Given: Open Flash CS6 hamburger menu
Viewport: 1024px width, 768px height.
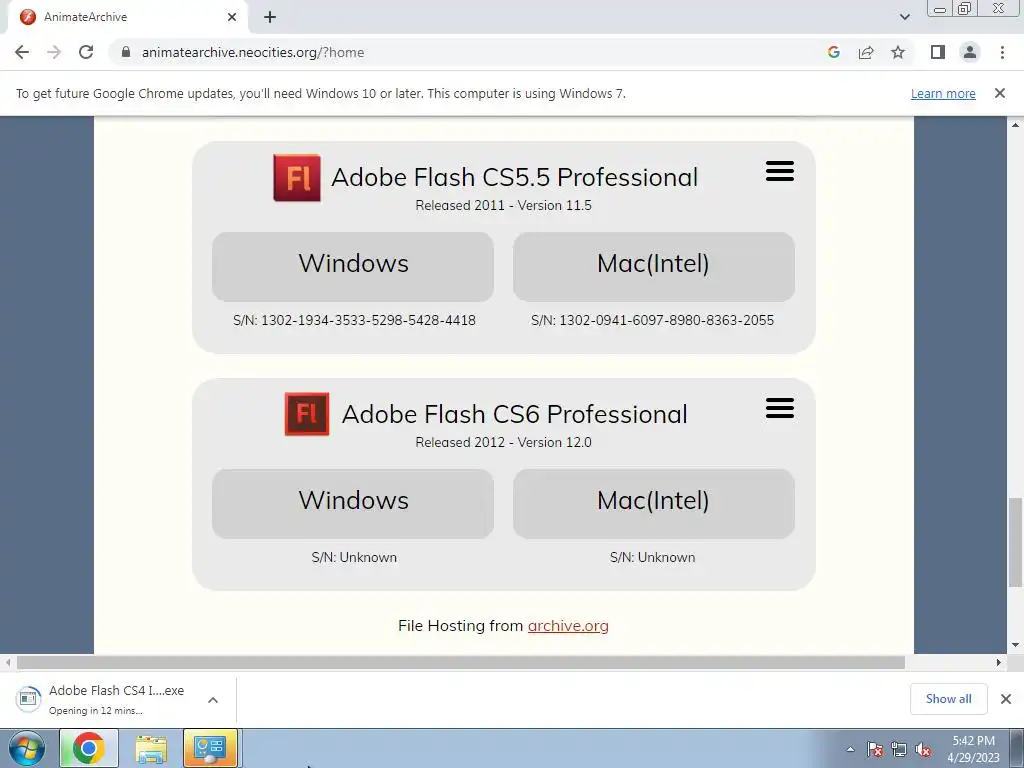Looking at the screenshot, I should pyautogui.click(x=779, y=408).
